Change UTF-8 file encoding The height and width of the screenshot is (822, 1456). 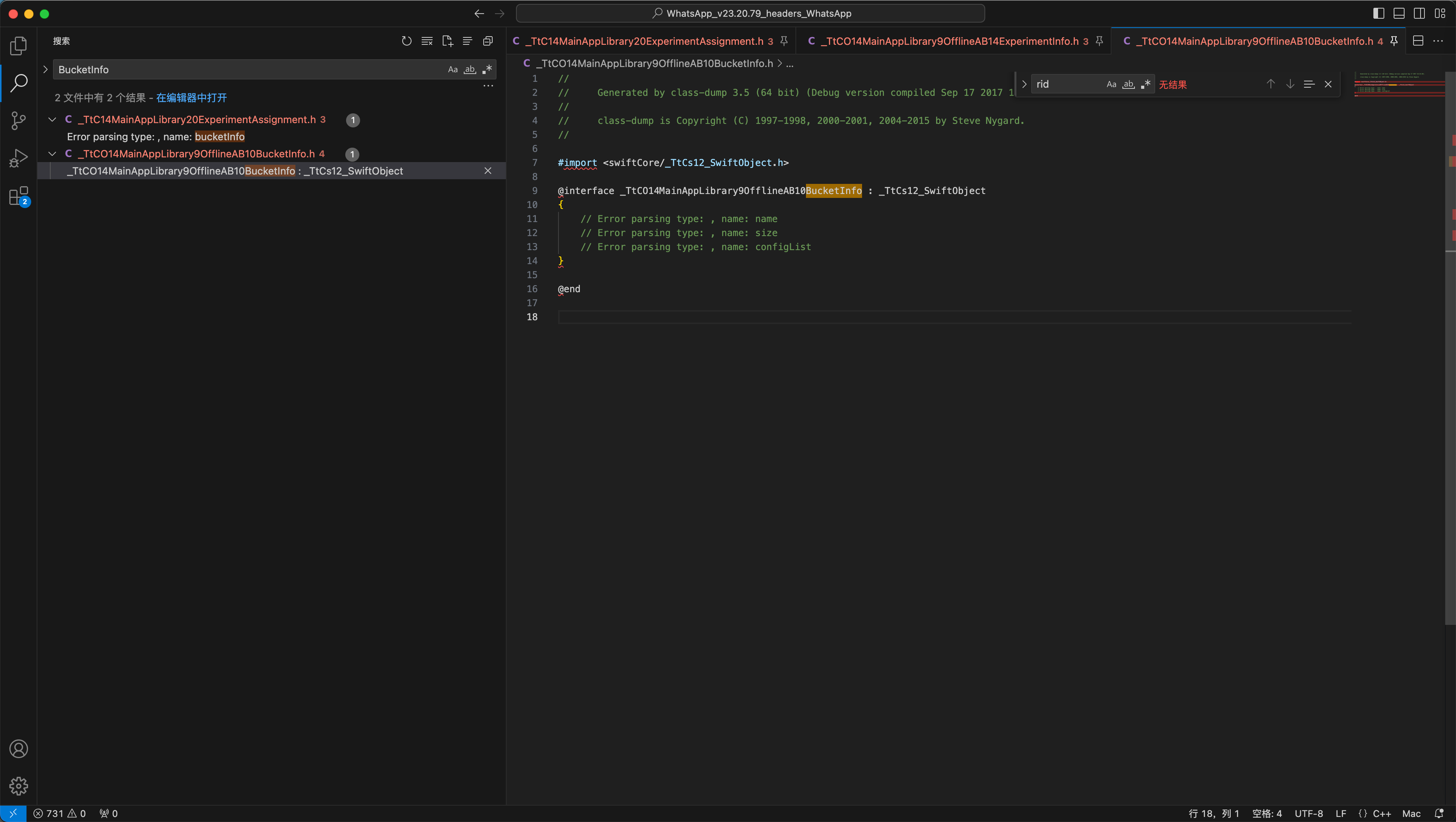pyautogui.click(x=1308, y=813)
